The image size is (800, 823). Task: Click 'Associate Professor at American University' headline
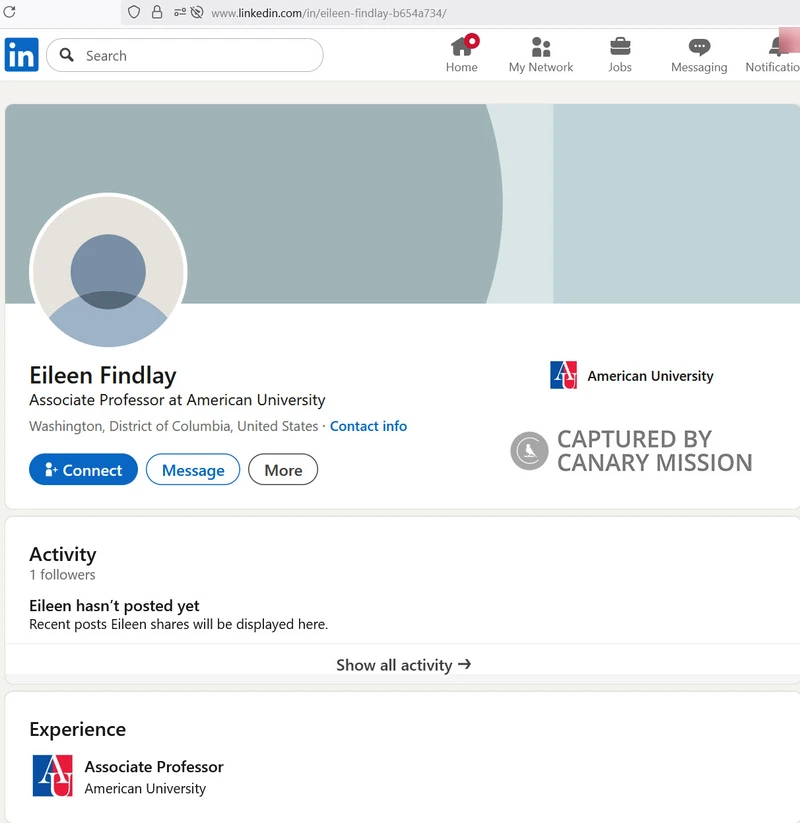pos(177,400)
